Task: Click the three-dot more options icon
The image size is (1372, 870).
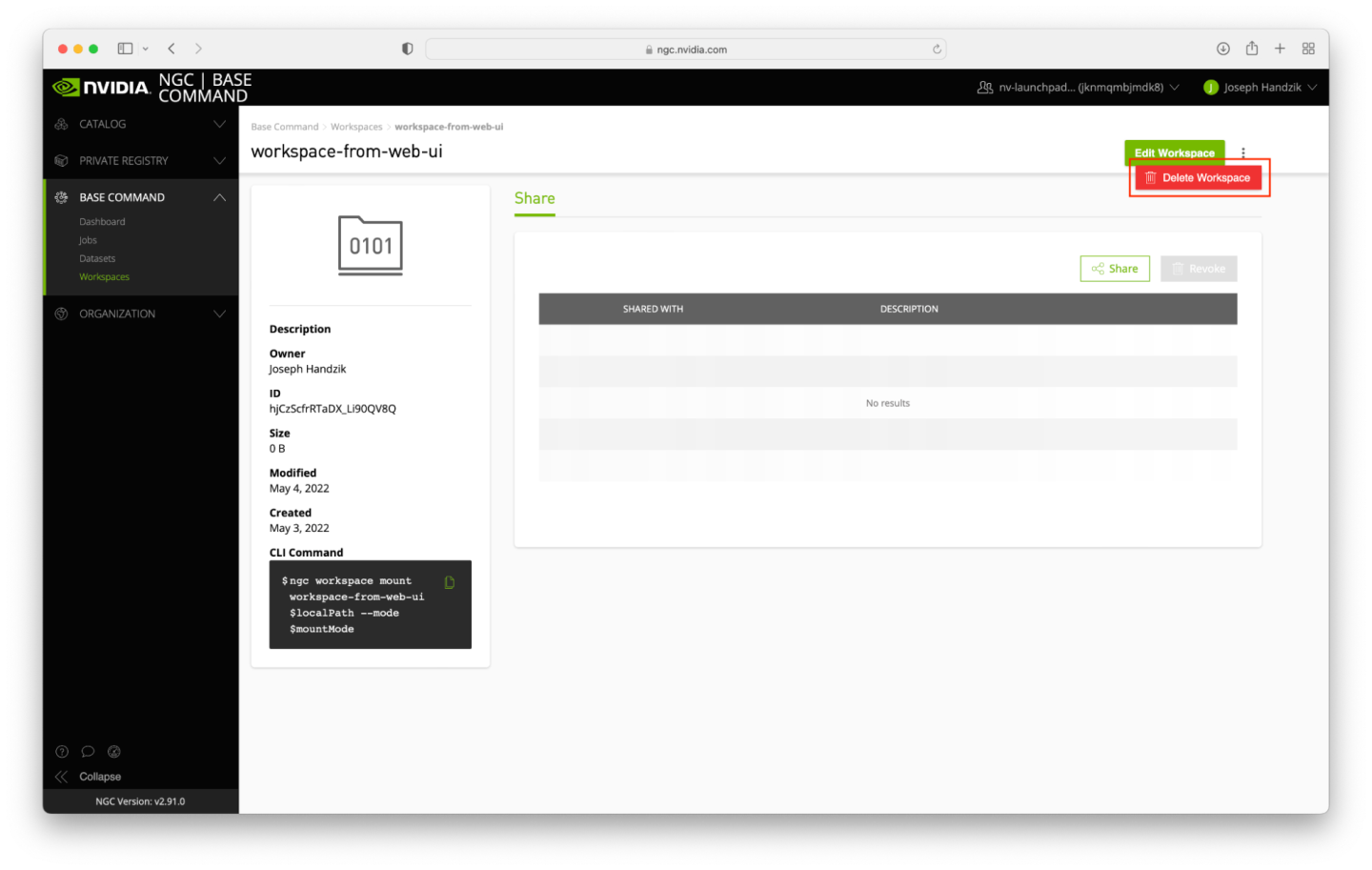Action: (1243, 152)
